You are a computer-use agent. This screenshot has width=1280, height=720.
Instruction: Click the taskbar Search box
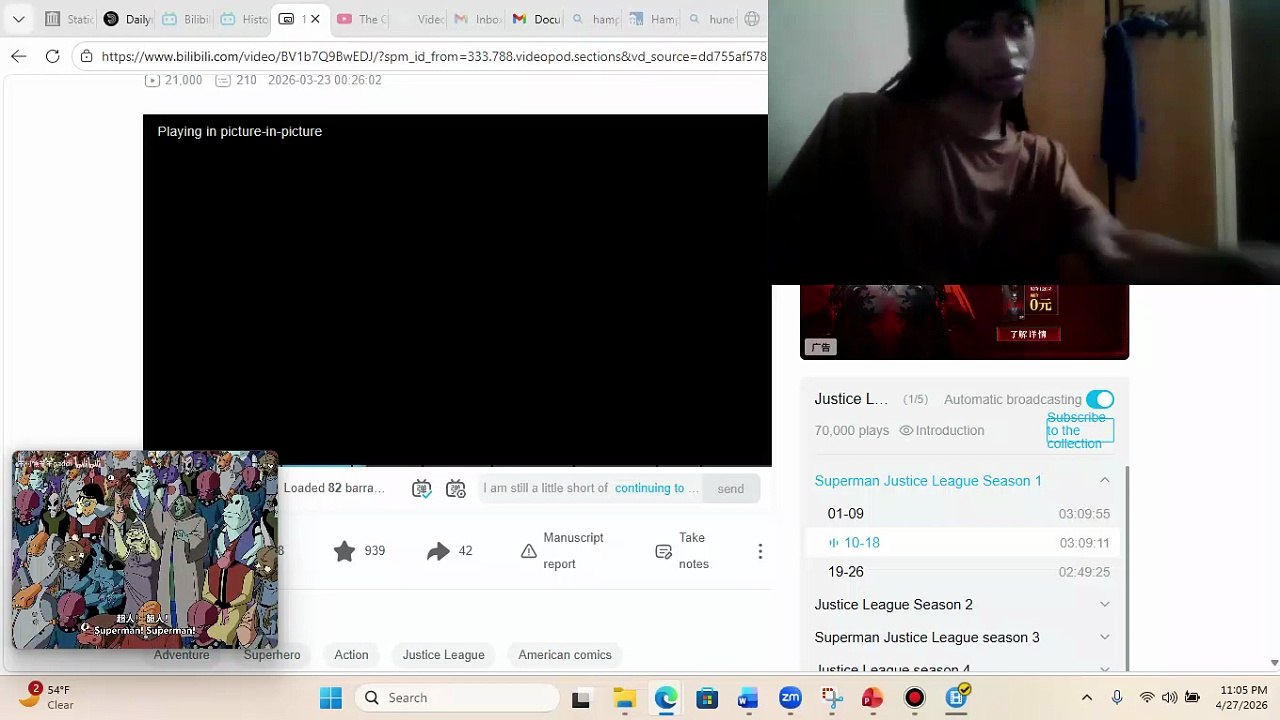pos(458,698)
